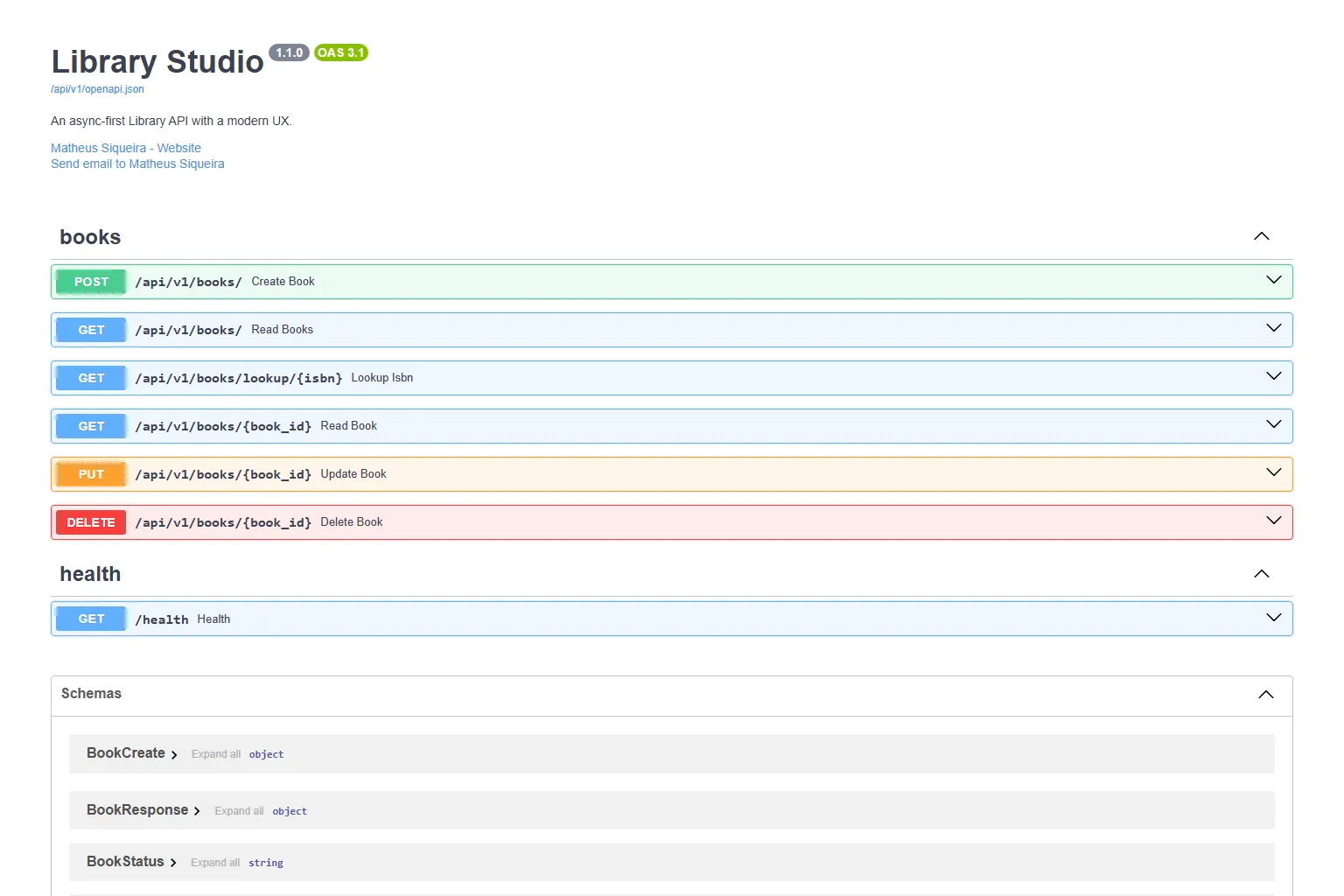Viewport: 1344px width, 896px height.
Task: Expand GET /health endpoint arrow
Action: (1274, 618)
